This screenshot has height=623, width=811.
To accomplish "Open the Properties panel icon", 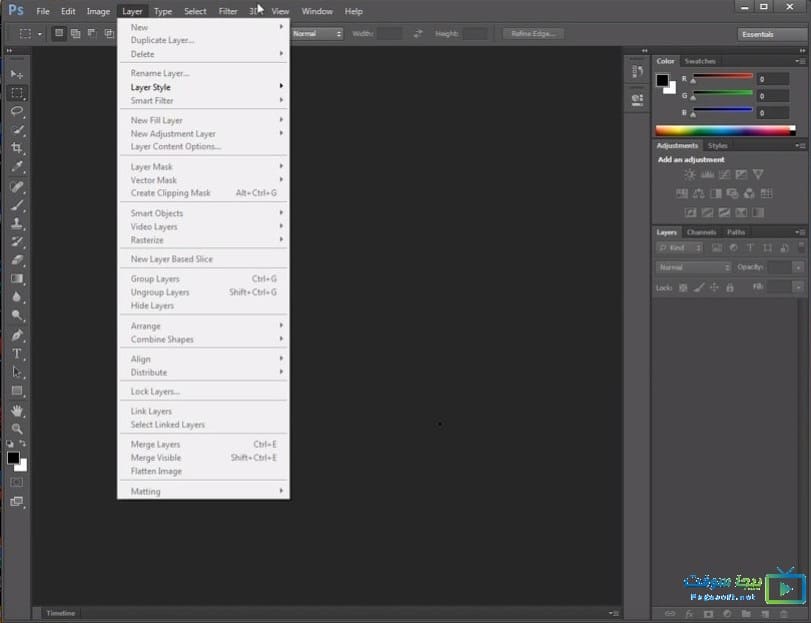I will coord(637,99).
